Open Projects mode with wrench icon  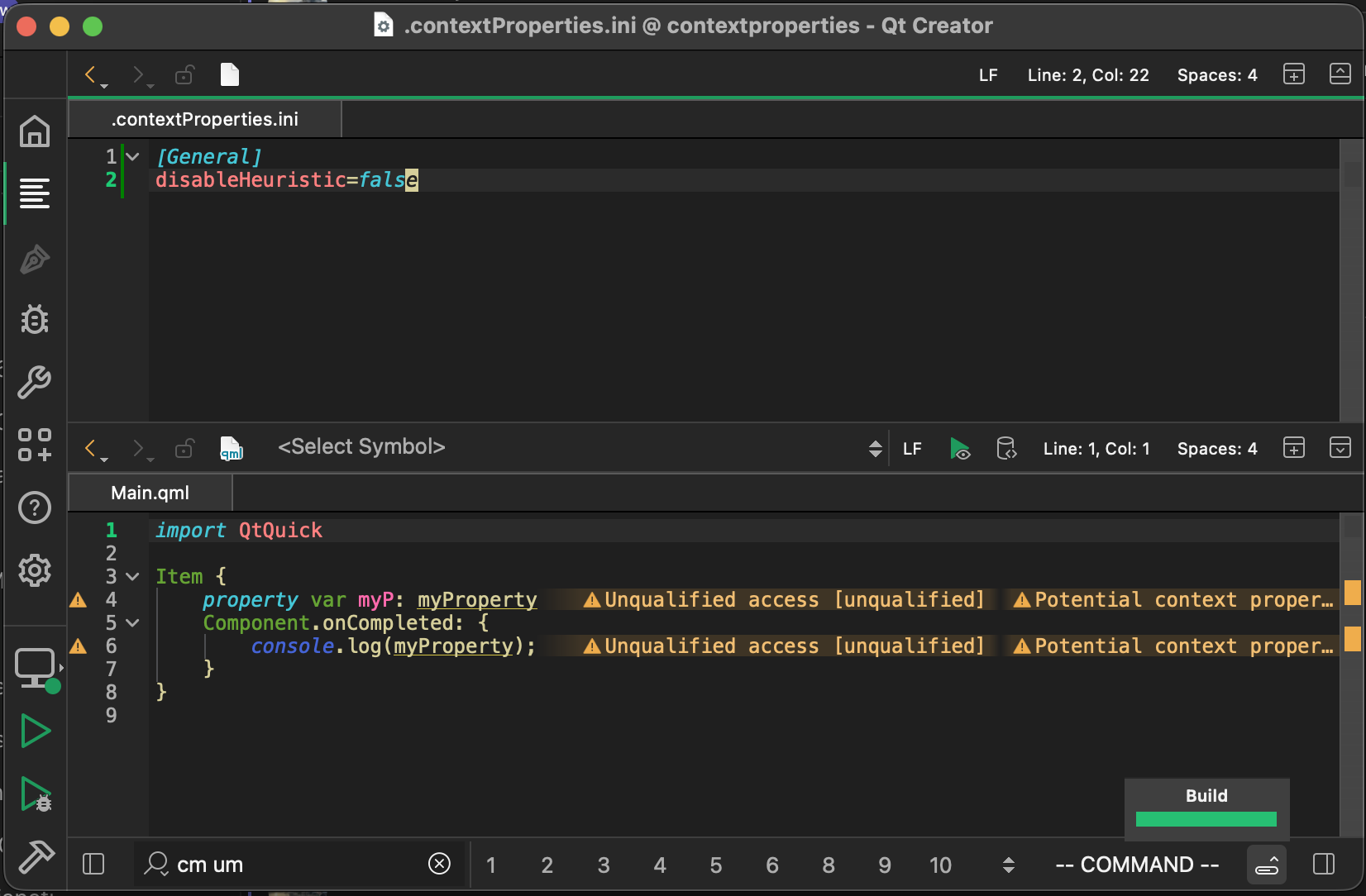[x=35, y=383]
